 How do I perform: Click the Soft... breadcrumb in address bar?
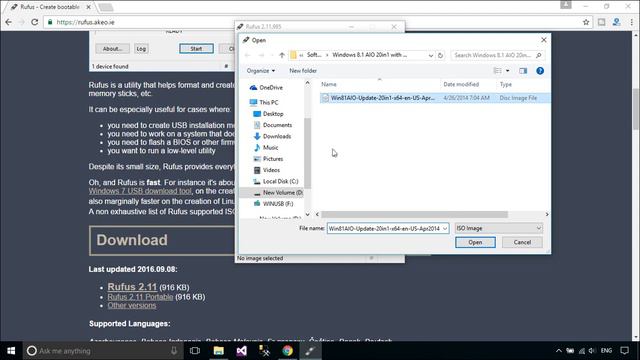point(314,55)
